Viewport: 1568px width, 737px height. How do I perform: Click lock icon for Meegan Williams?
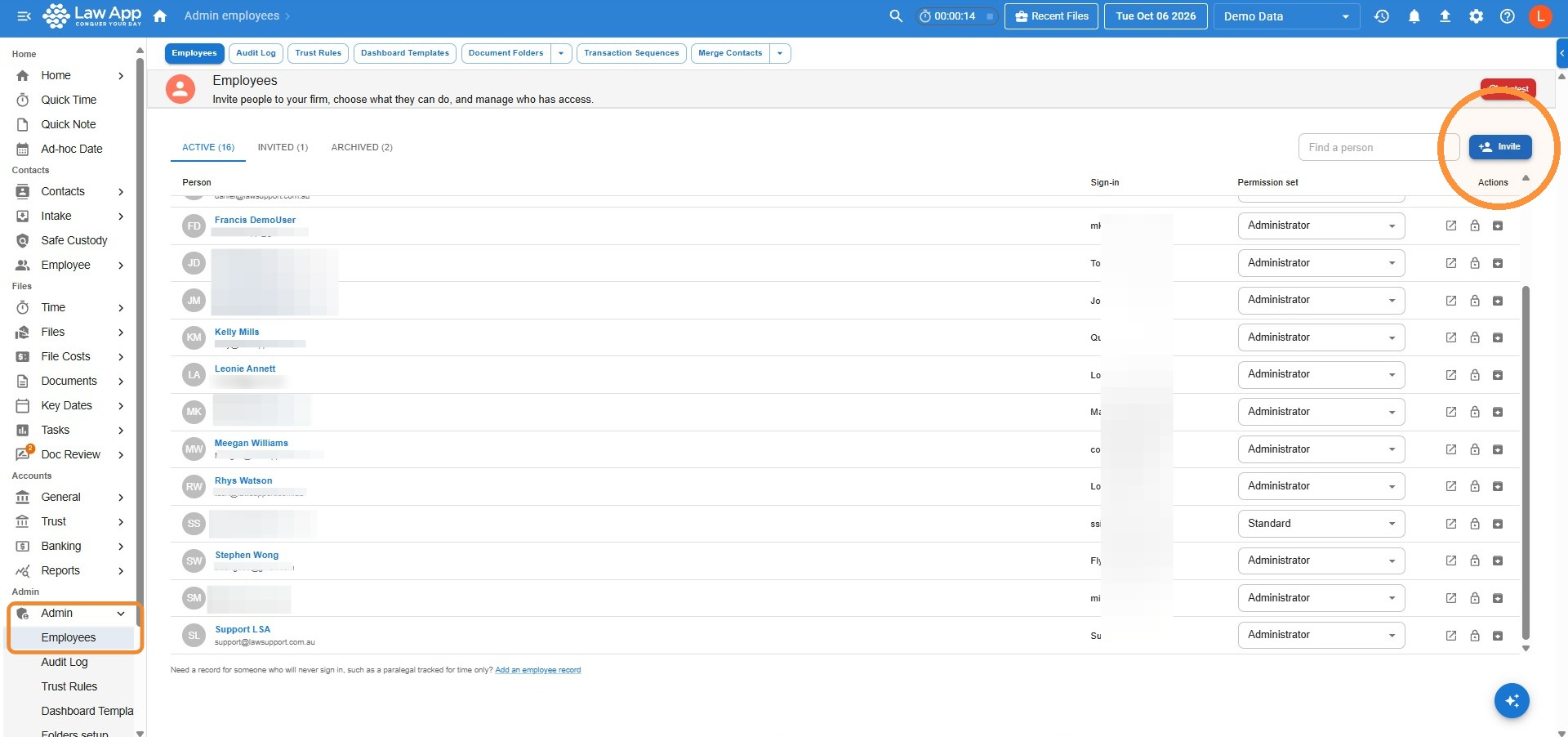(x=1475, y=449)
